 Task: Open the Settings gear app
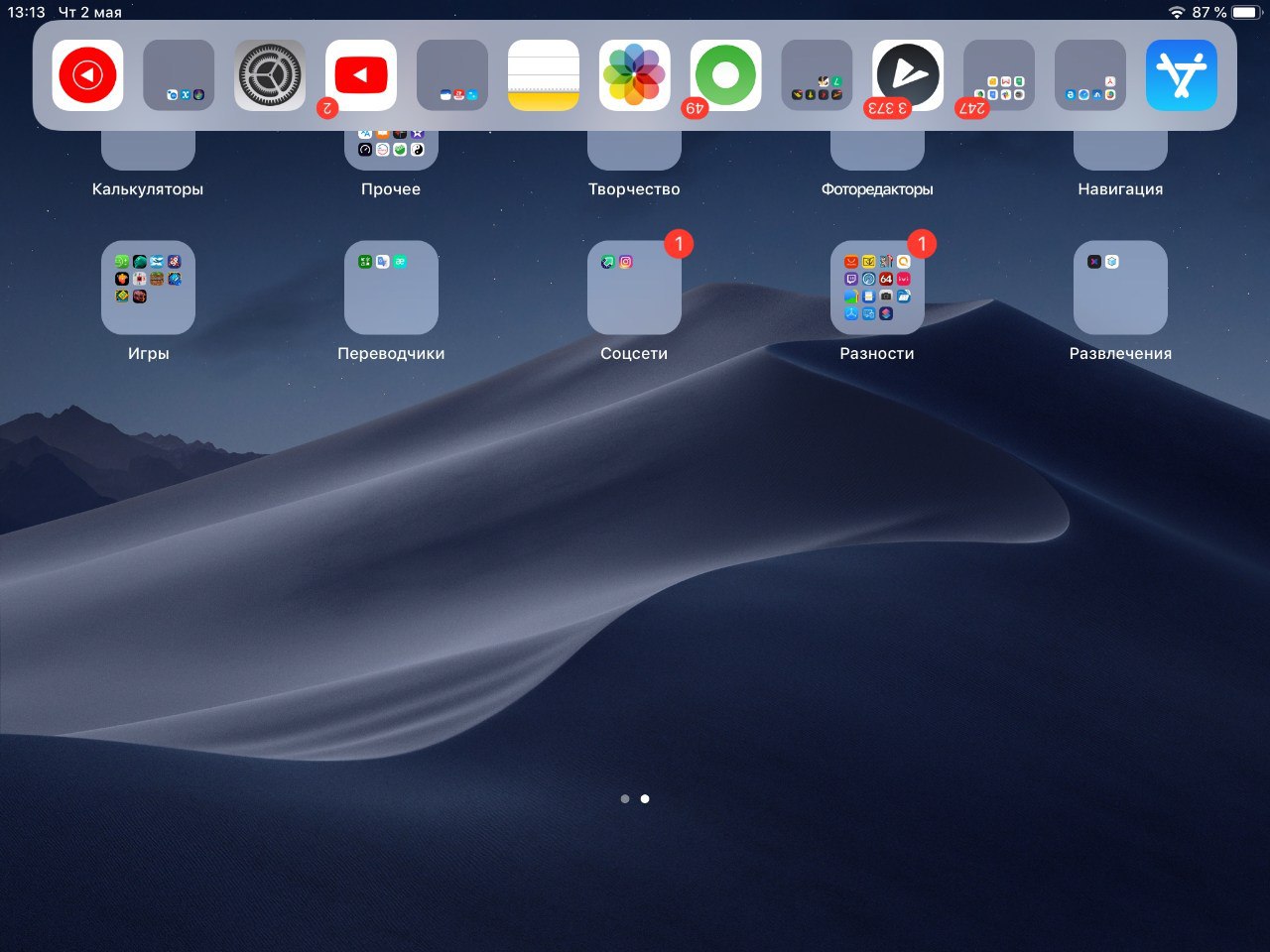270,75
